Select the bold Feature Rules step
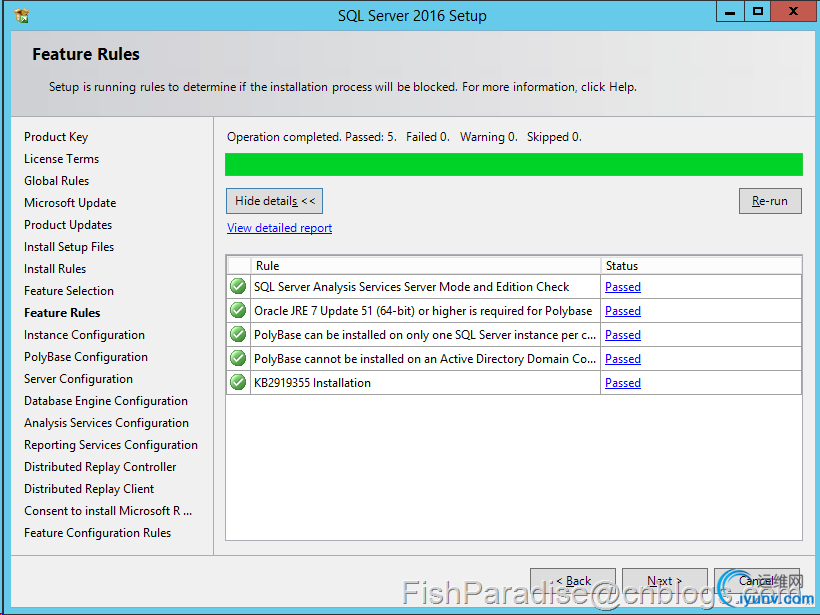This screenshot has height=615, width=820. (62, 313)
